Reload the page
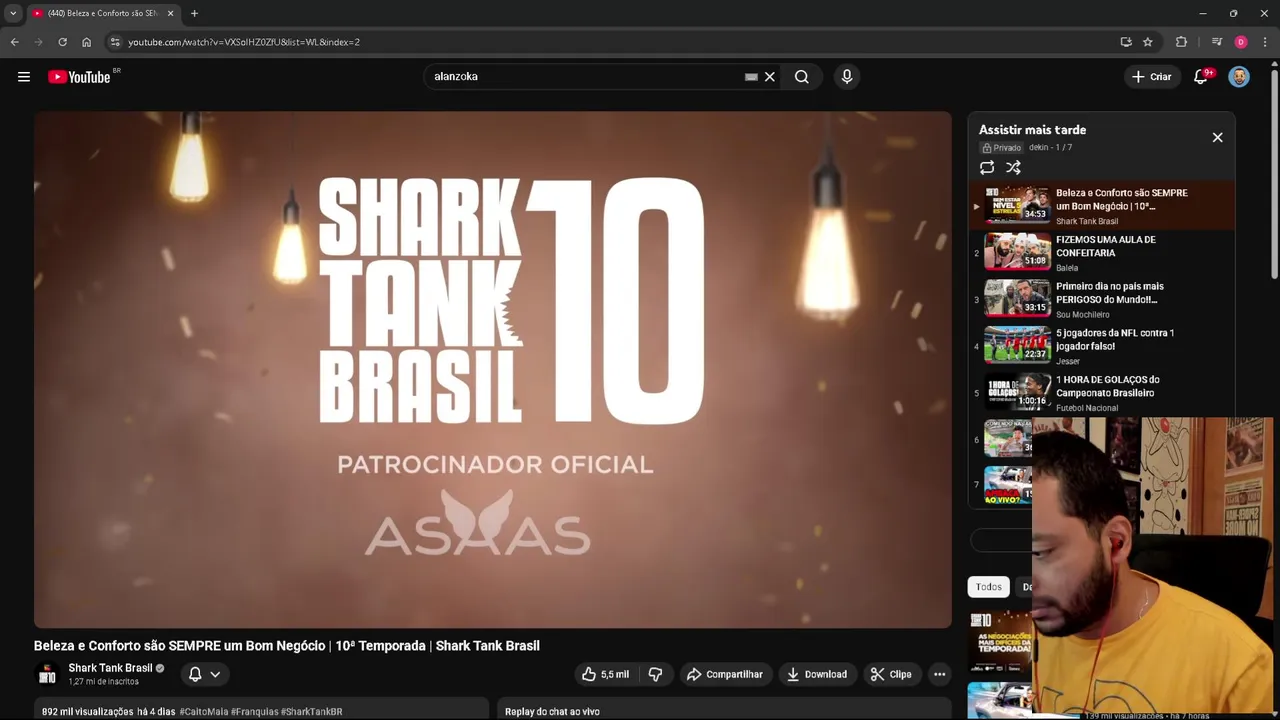 point(62,42)
